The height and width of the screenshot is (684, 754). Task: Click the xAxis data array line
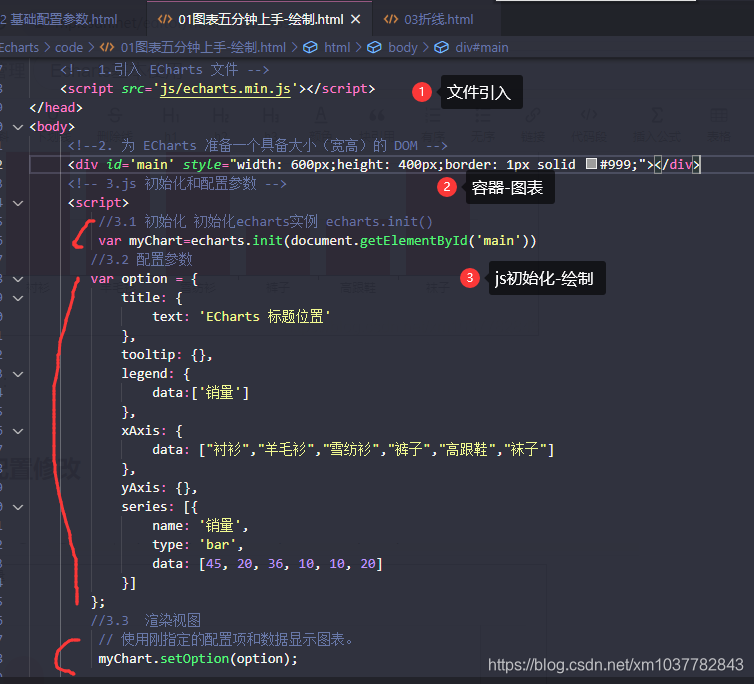(x=353, y=450)
